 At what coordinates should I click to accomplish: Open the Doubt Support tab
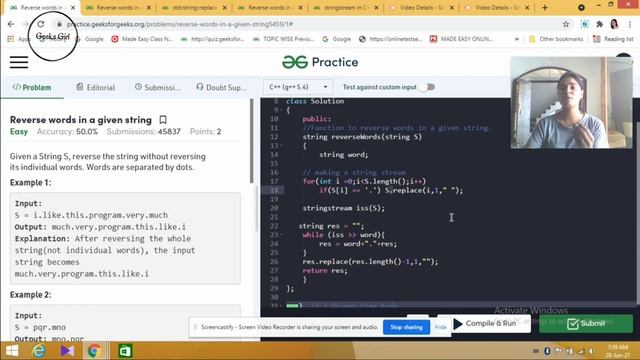(221, 87)
